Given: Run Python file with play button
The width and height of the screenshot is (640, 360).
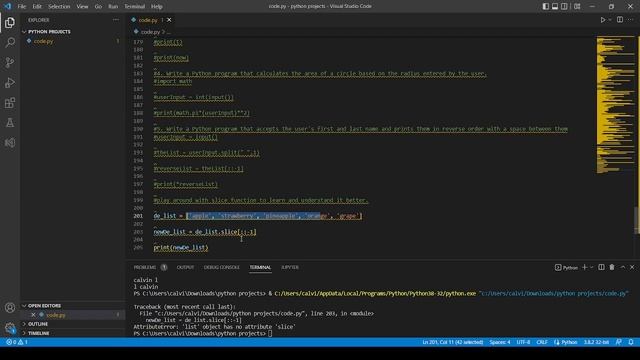Looking at the screenshot, I should [603, 20].
